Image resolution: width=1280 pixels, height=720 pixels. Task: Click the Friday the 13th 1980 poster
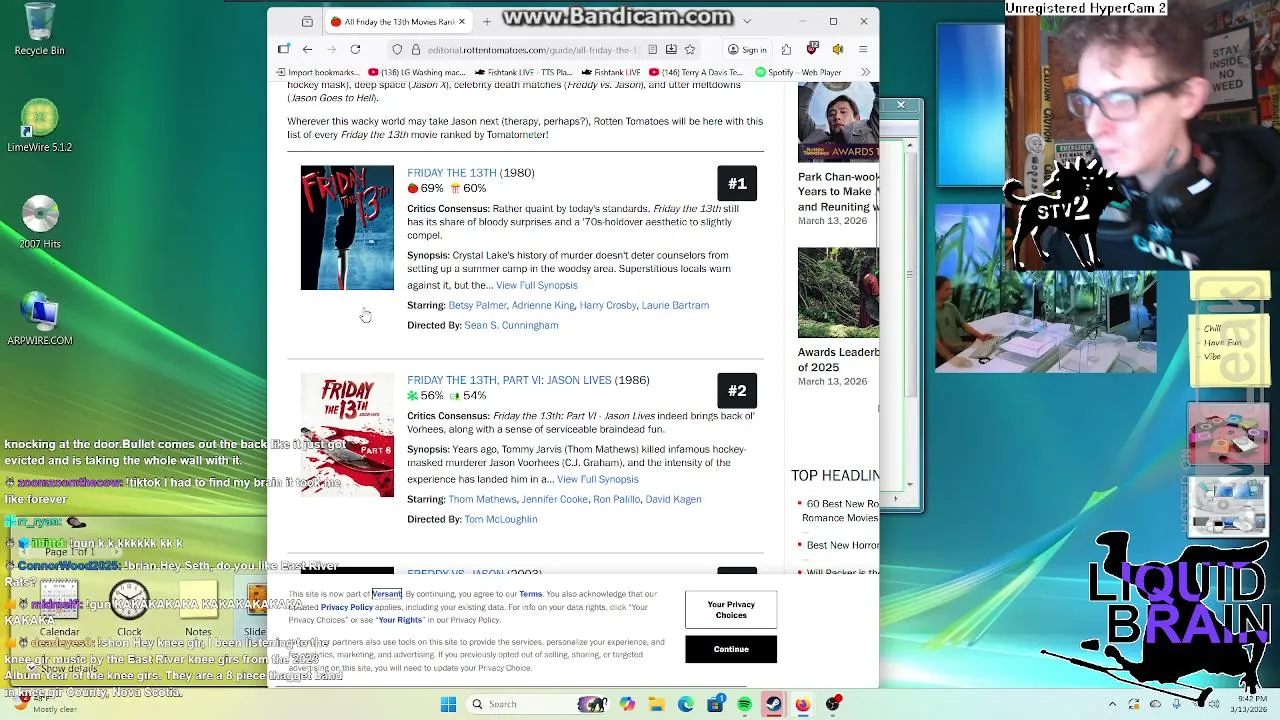[x=347, y=228]
